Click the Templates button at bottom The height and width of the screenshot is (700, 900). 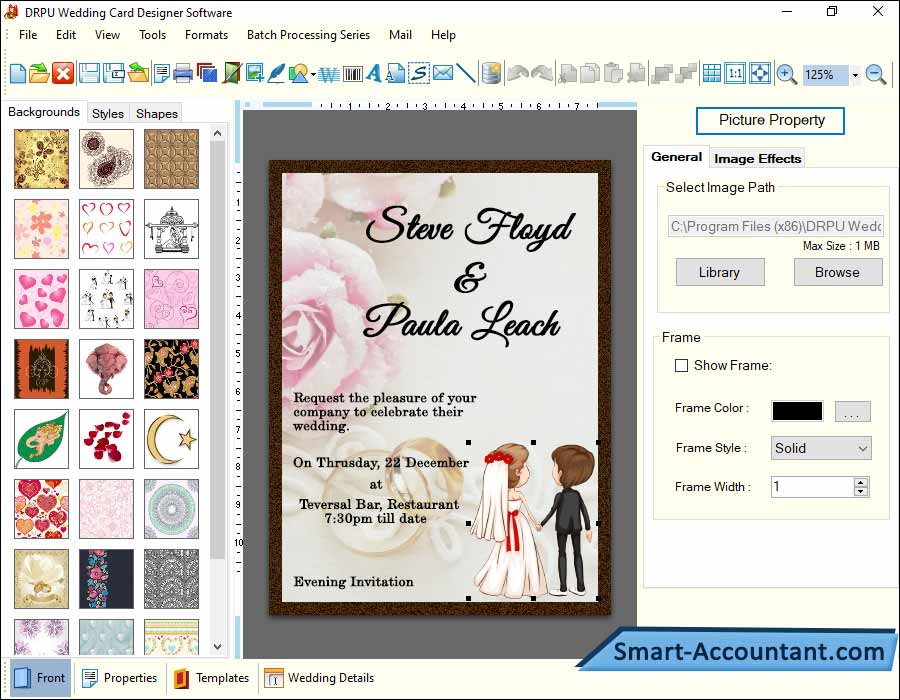tap(212, 678)
